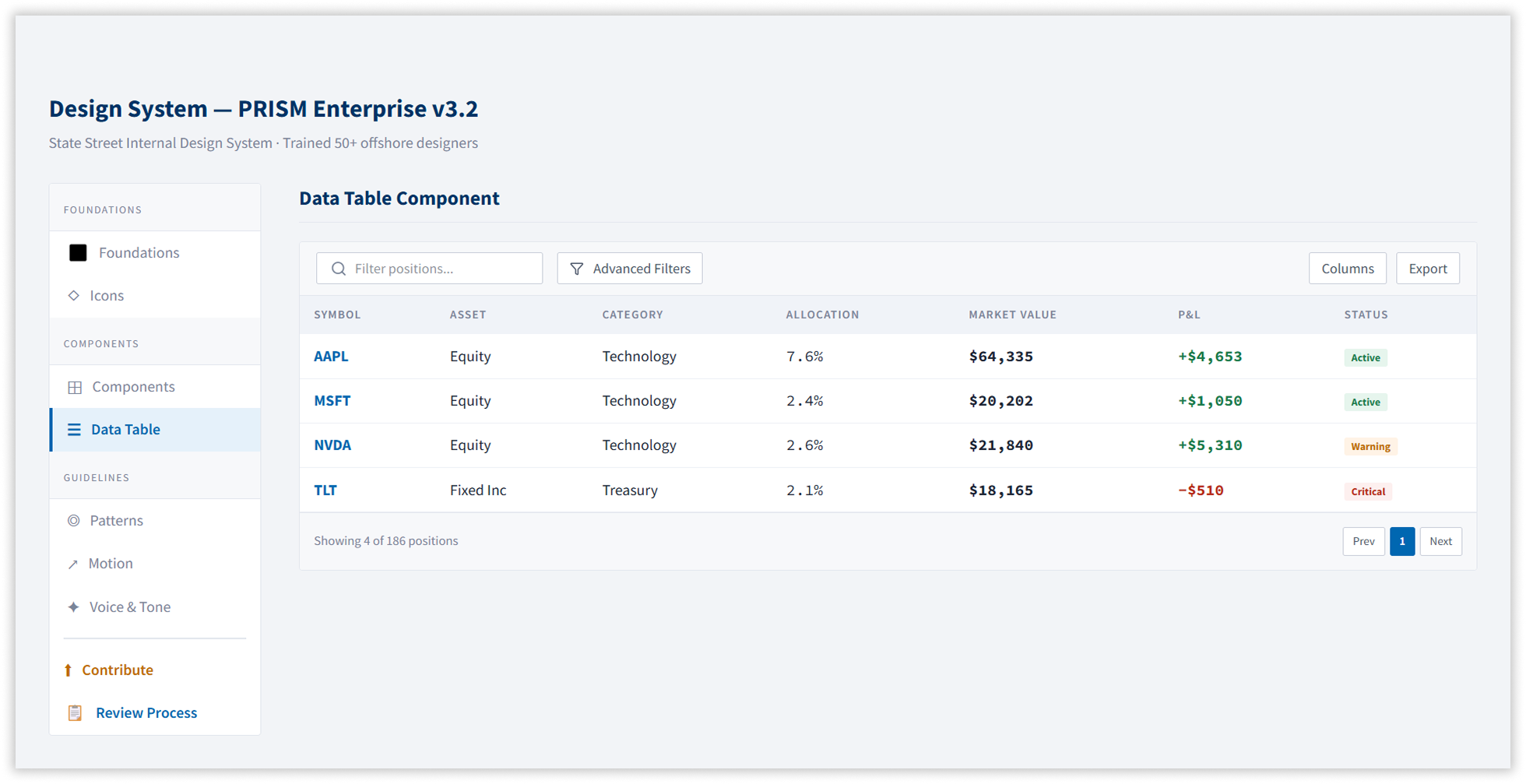This screenshot has width=1526, height=784.
Task: Go to the Motion guidelines page
Action: [111, 564]
